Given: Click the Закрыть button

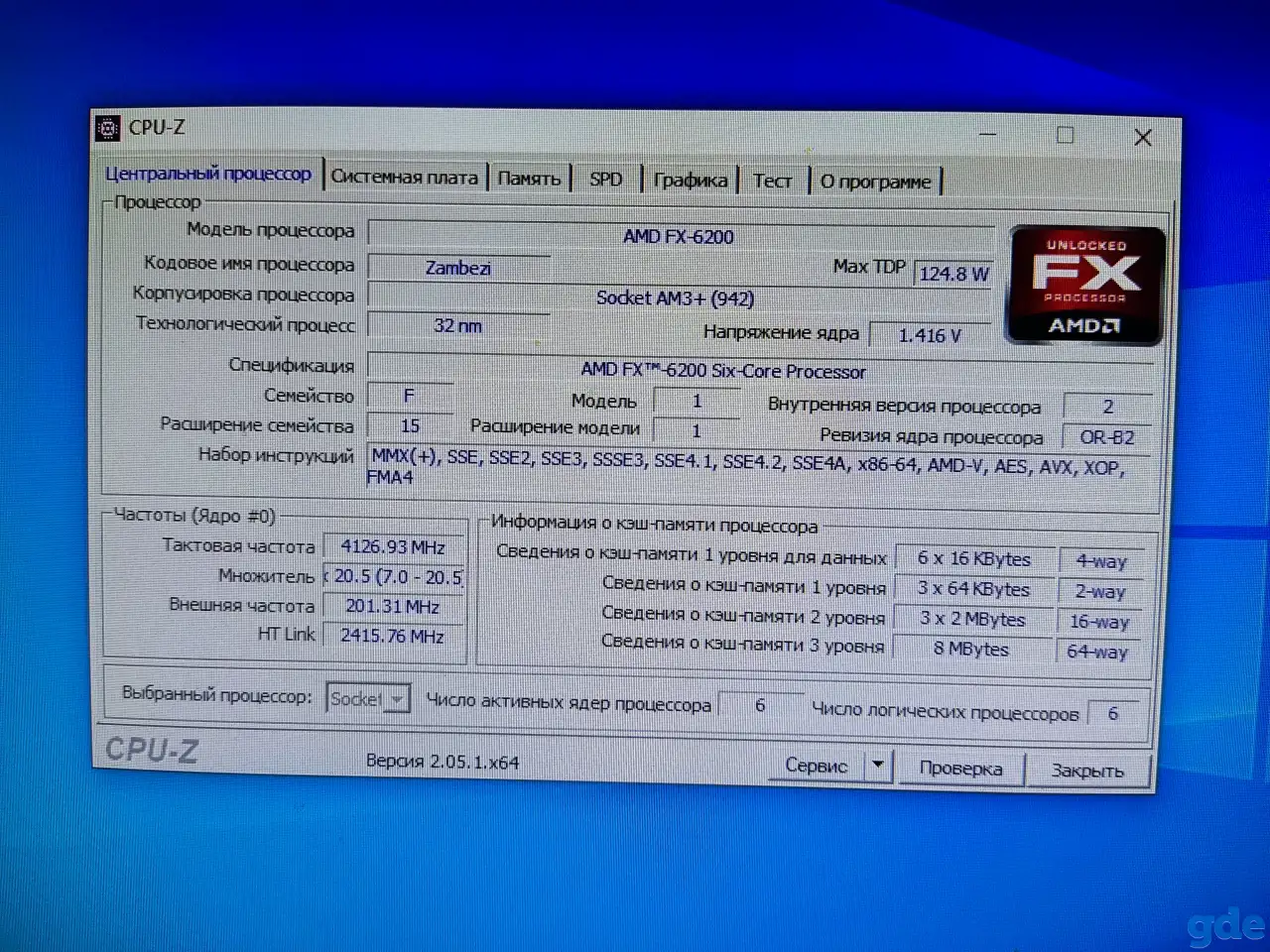Looking at the screenshot, I should pos(1087,771).
